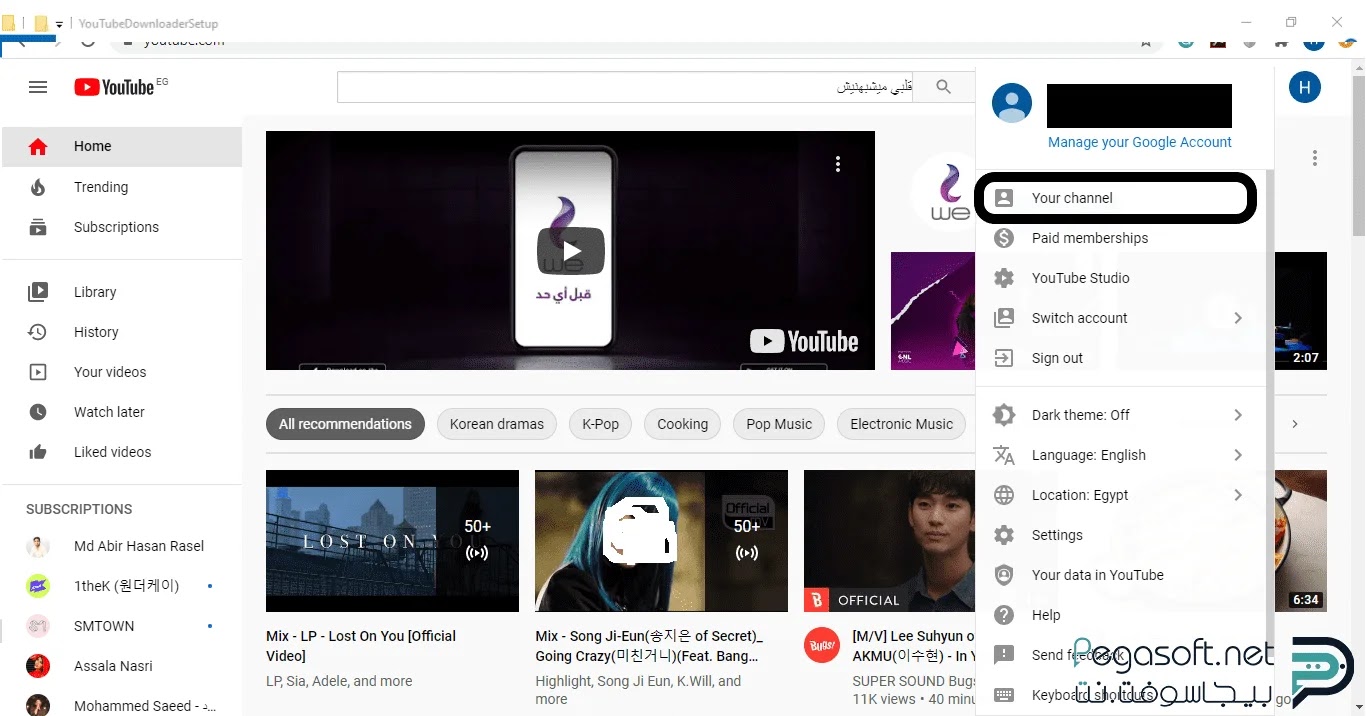Click the Home sidebar icon
Screen dimensions: 1366x716
point(38,146)
